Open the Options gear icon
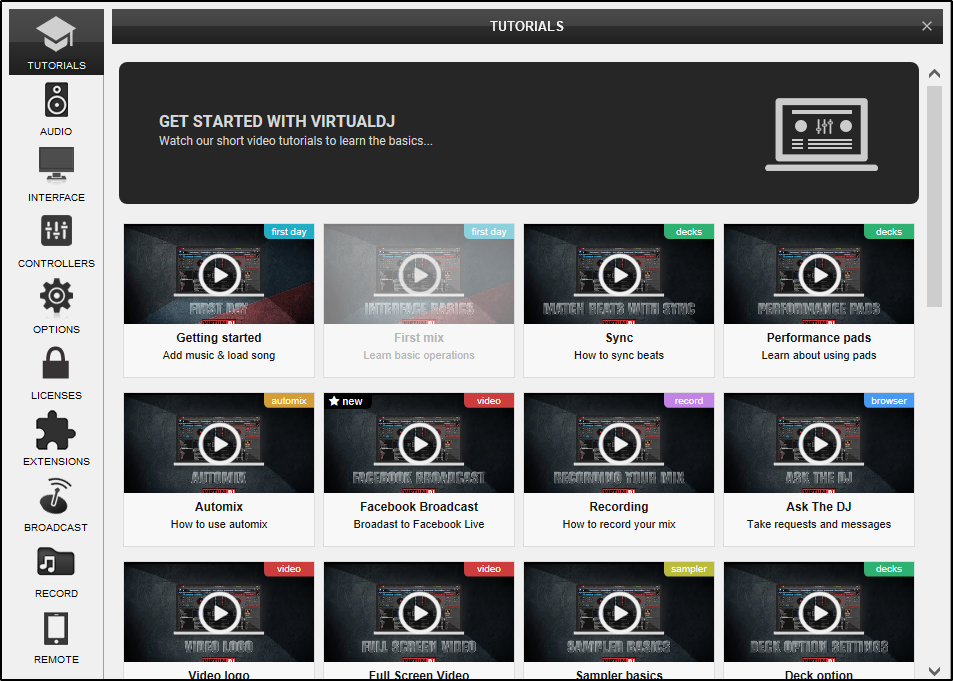The width and height of the screenshot is (953, 681). [x=56, y=296]
